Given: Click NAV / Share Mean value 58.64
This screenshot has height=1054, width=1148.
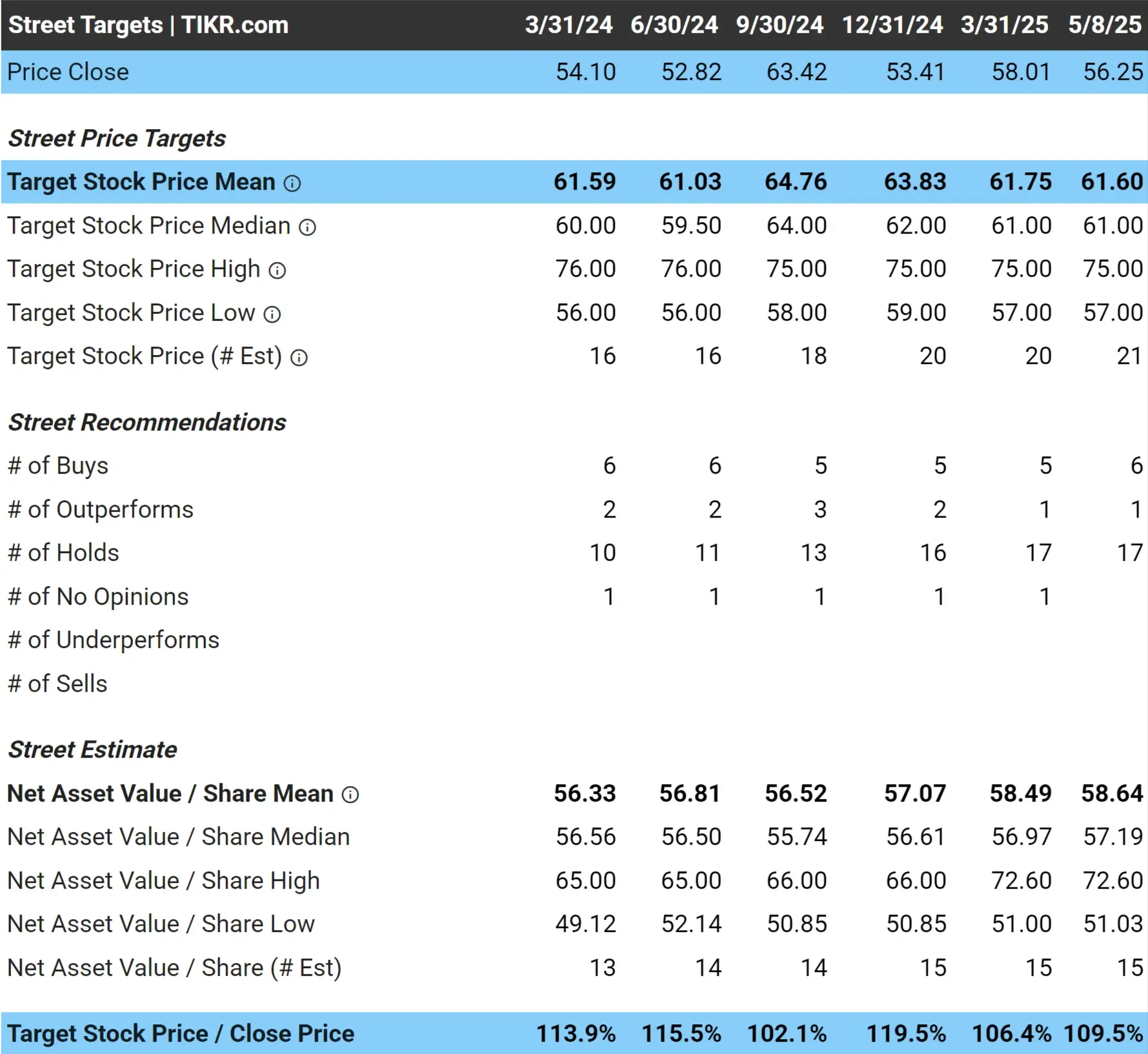Looking at the screenshot, I should click(x=1113, y=793).
